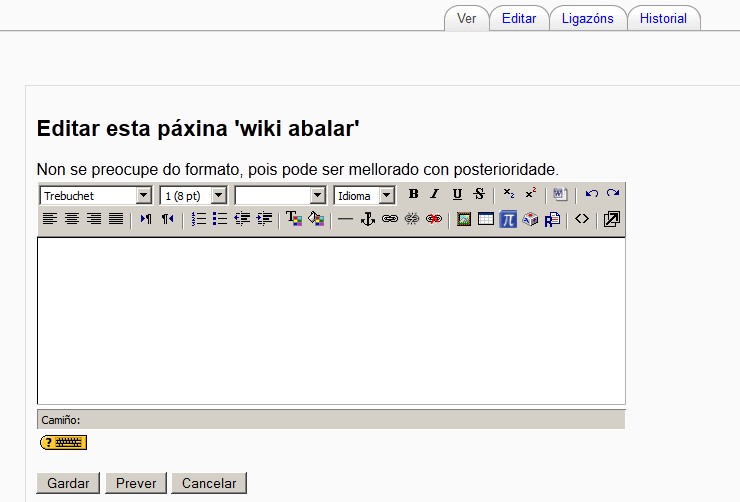
Task: Open the Ligazóns tab
Action: [588, 18]
